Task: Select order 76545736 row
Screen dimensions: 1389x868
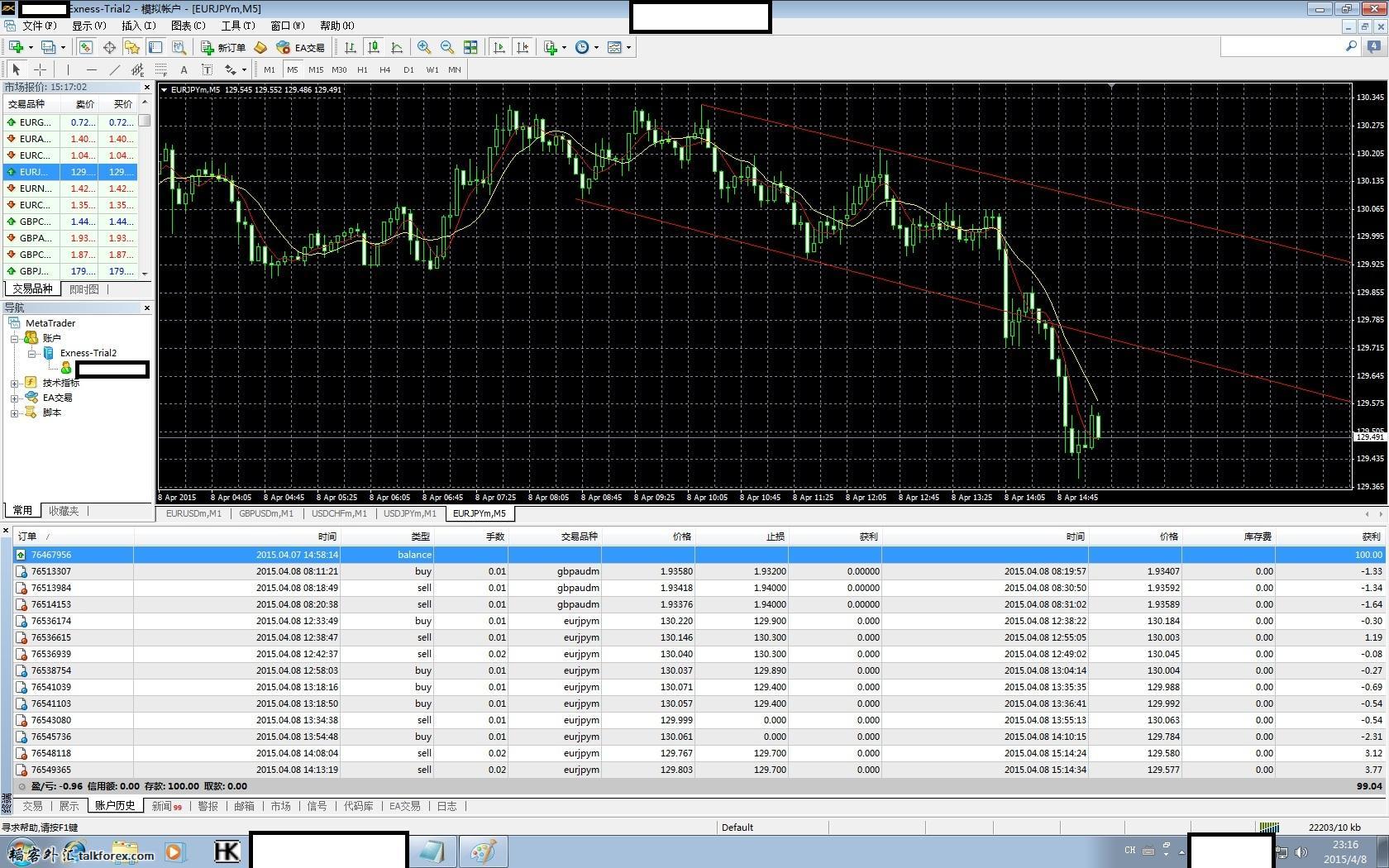Action: tap(699, 737)
